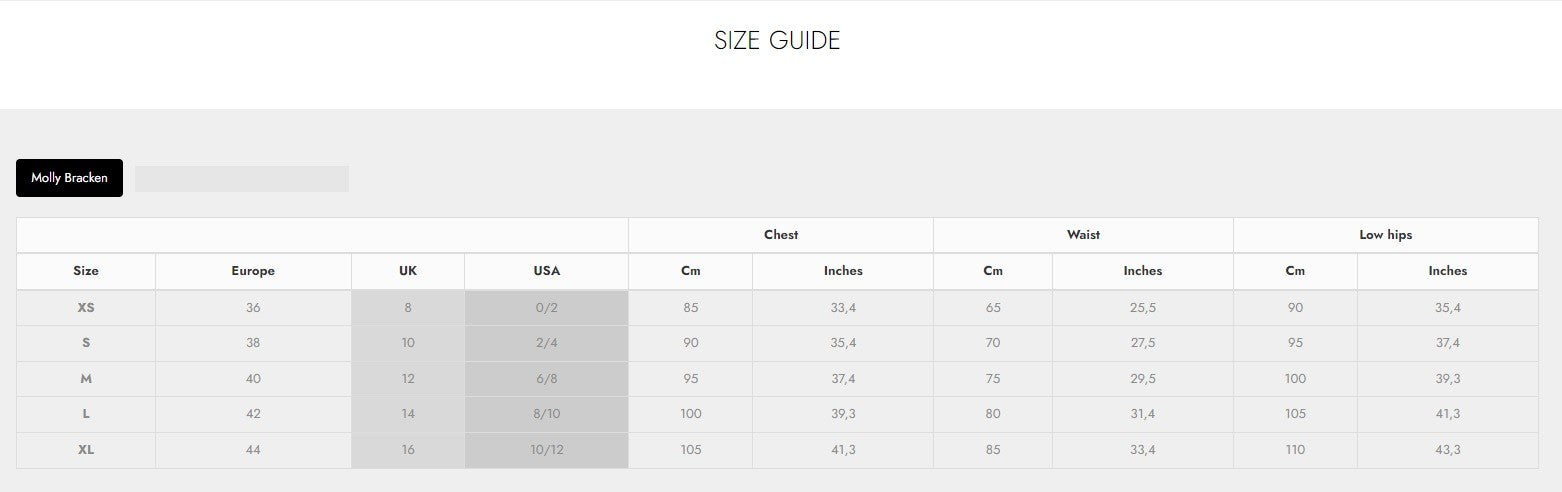Select the XL size row label
Image resolution: width=1562 pixels, height=492 pixels.
click(86, 450)
